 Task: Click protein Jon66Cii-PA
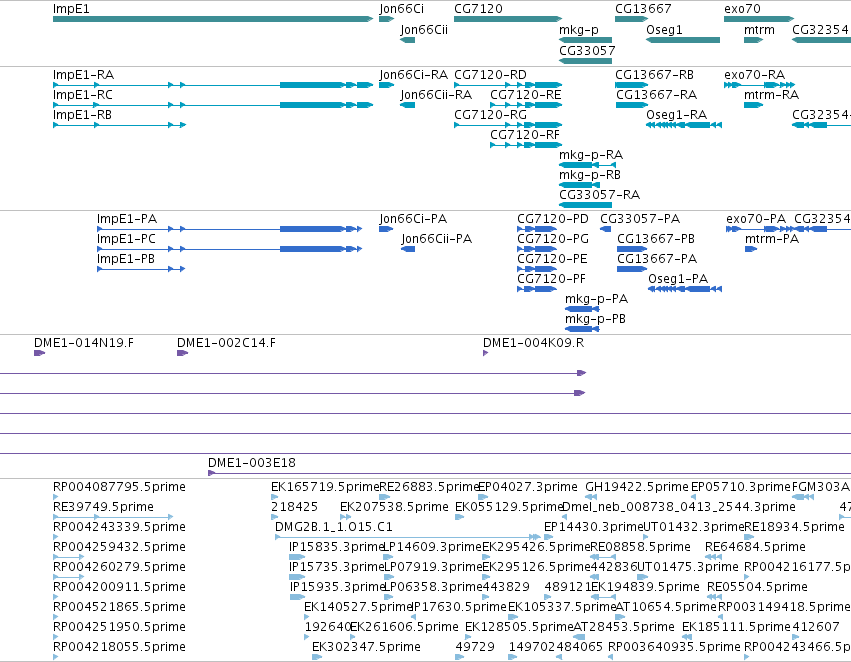(408, 249)
